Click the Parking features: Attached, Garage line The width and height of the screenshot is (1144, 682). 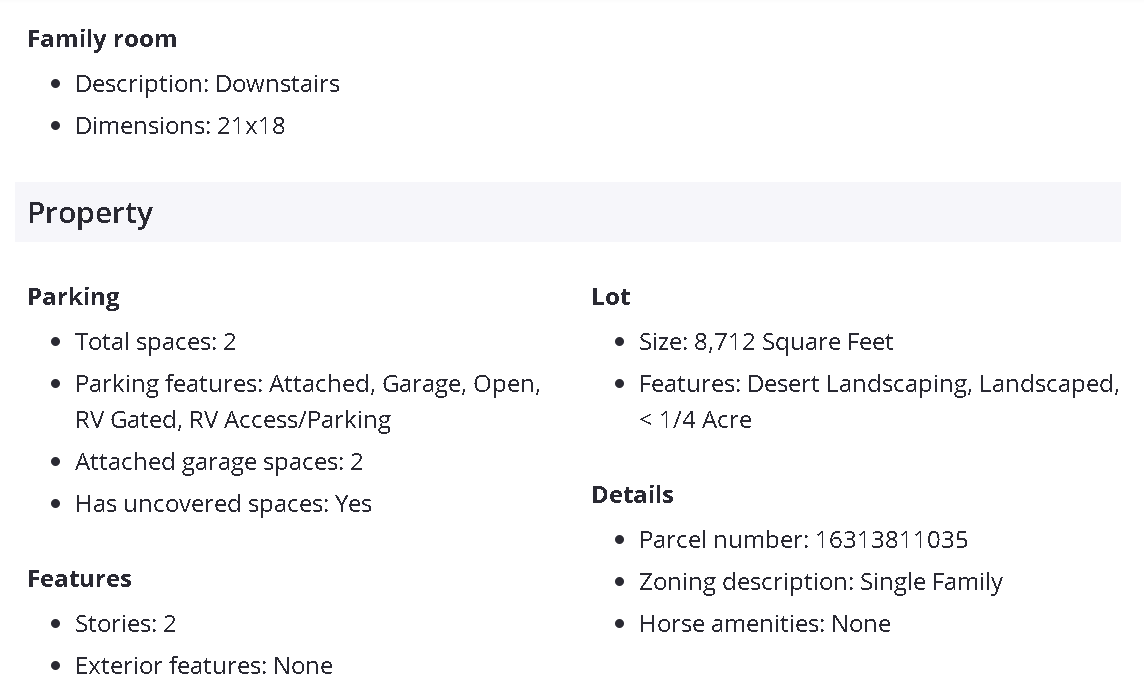307,384
